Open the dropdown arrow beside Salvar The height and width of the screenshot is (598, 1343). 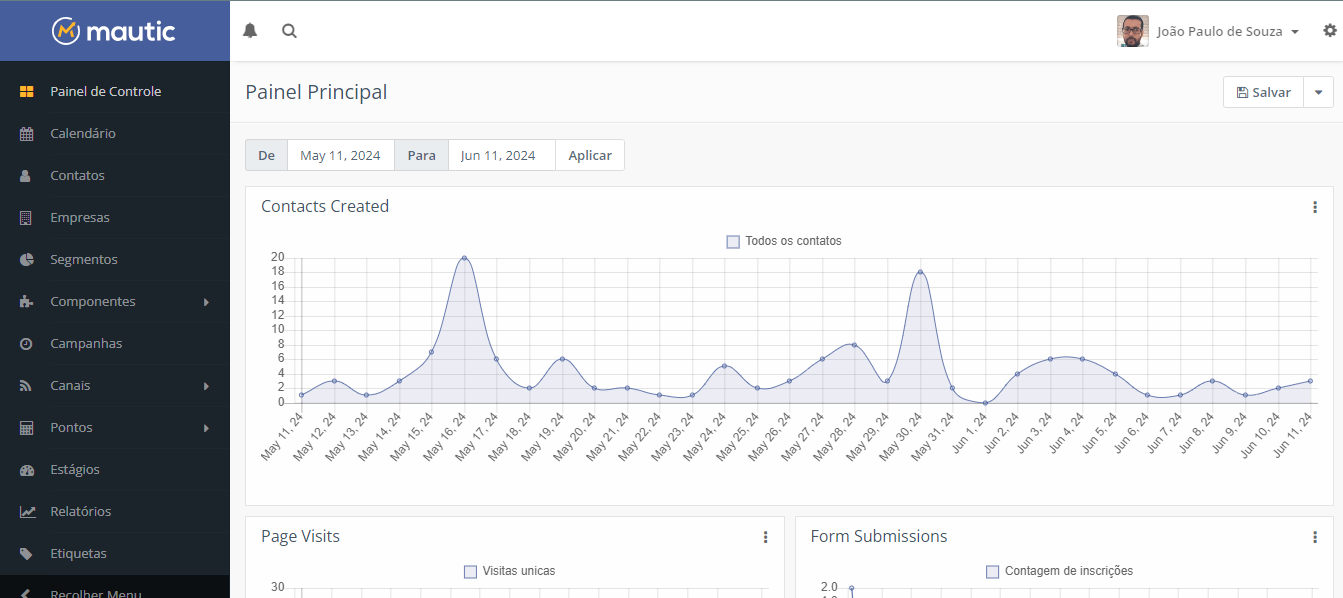(x=1318, y=92)
